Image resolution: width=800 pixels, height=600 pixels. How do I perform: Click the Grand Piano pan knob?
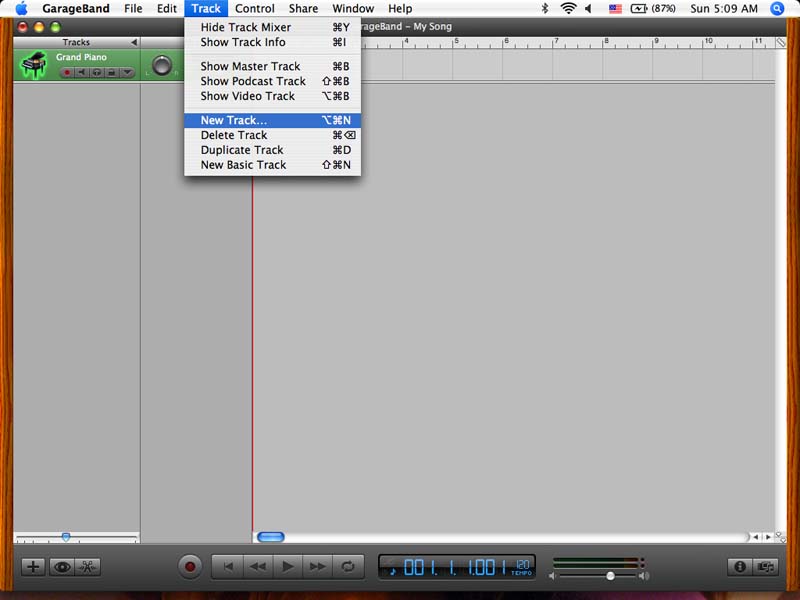tap(162, 66)
